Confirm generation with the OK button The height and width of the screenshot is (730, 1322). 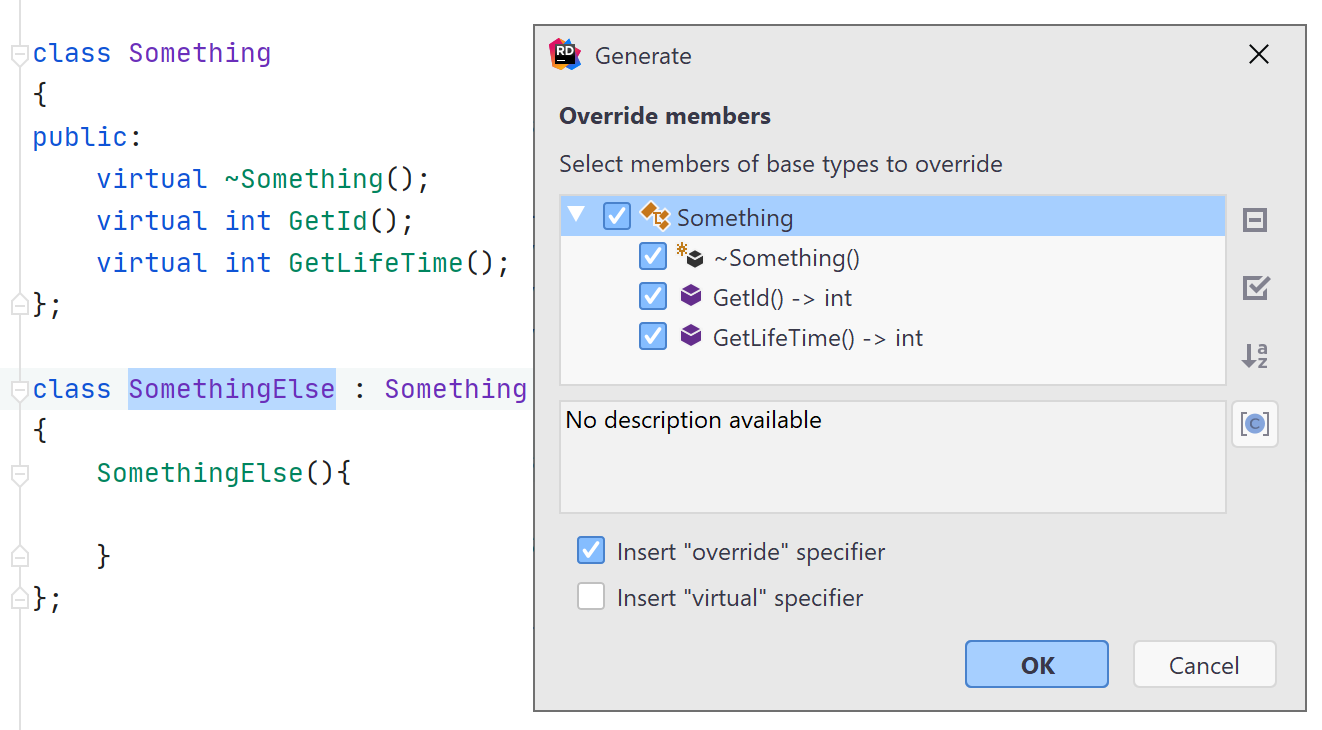[x=1036, y=664]
